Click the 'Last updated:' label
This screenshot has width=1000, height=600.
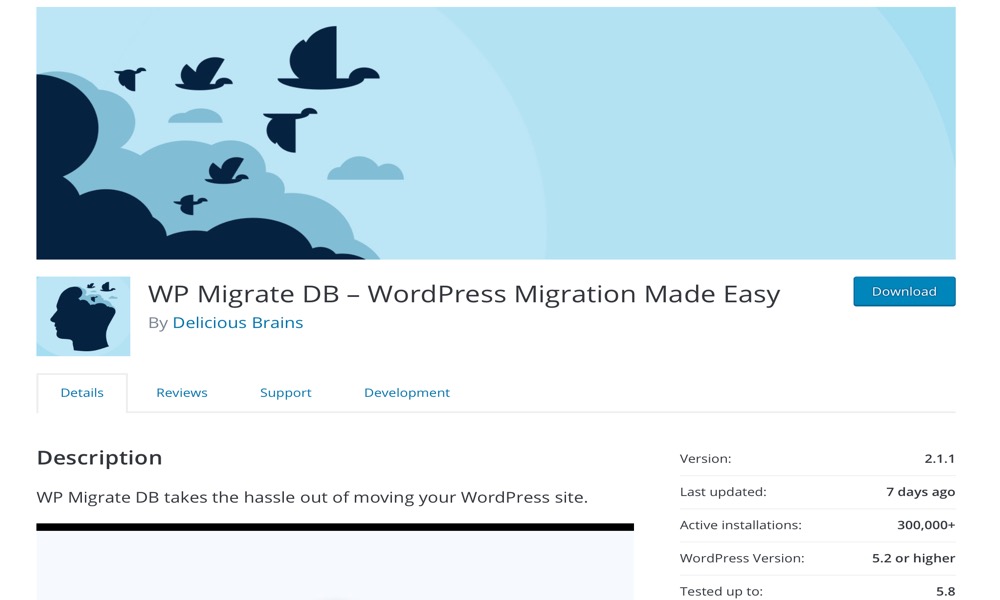click(723, 492)
